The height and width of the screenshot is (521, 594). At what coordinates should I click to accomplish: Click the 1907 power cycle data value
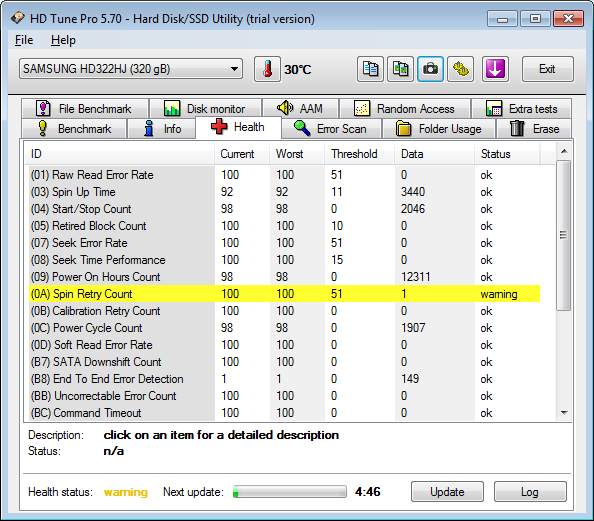pyautogui.click(x=413, y=328)
